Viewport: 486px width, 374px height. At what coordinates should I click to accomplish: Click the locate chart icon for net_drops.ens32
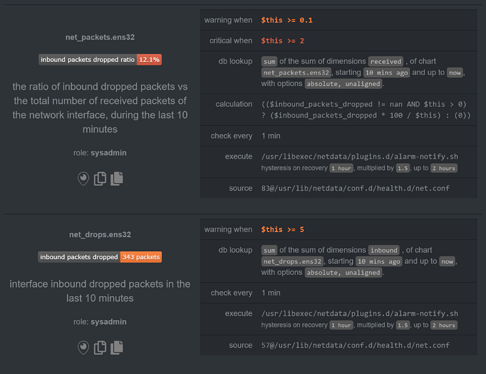[x=83, y=348]
